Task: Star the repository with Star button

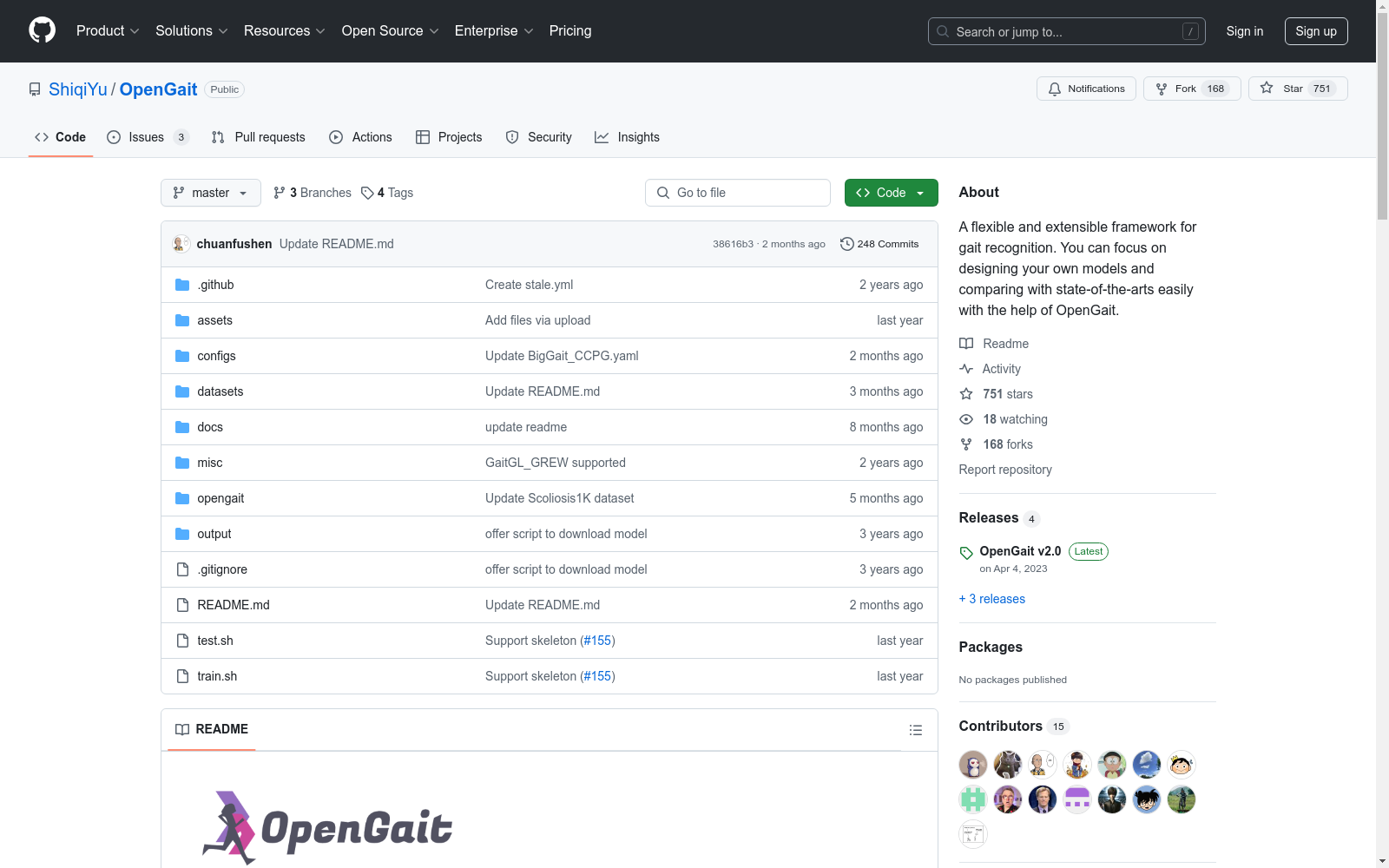Action: [x=1298, y=89]
